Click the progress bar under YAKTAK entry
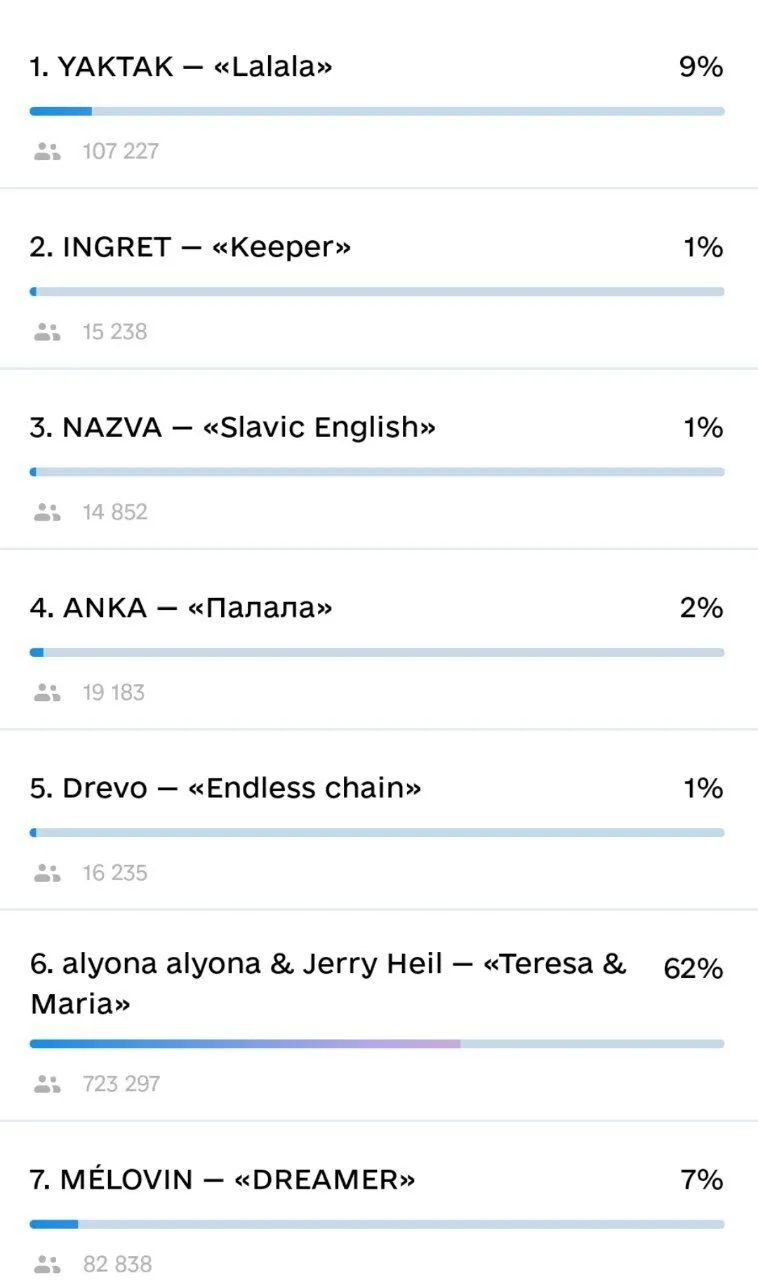Screen dimensions: 758x1280 pyautogui.click(x=376, y=111)
